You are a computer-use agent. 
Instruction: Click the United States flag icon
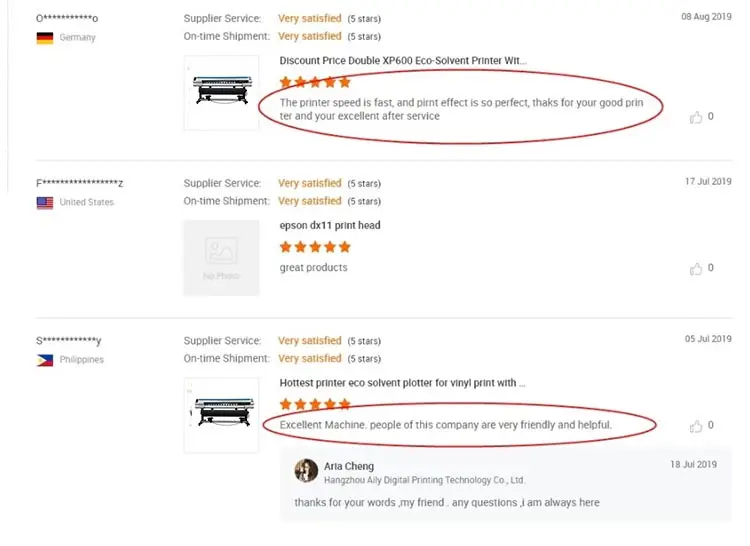pyautogui.click(x=45, y=202)
